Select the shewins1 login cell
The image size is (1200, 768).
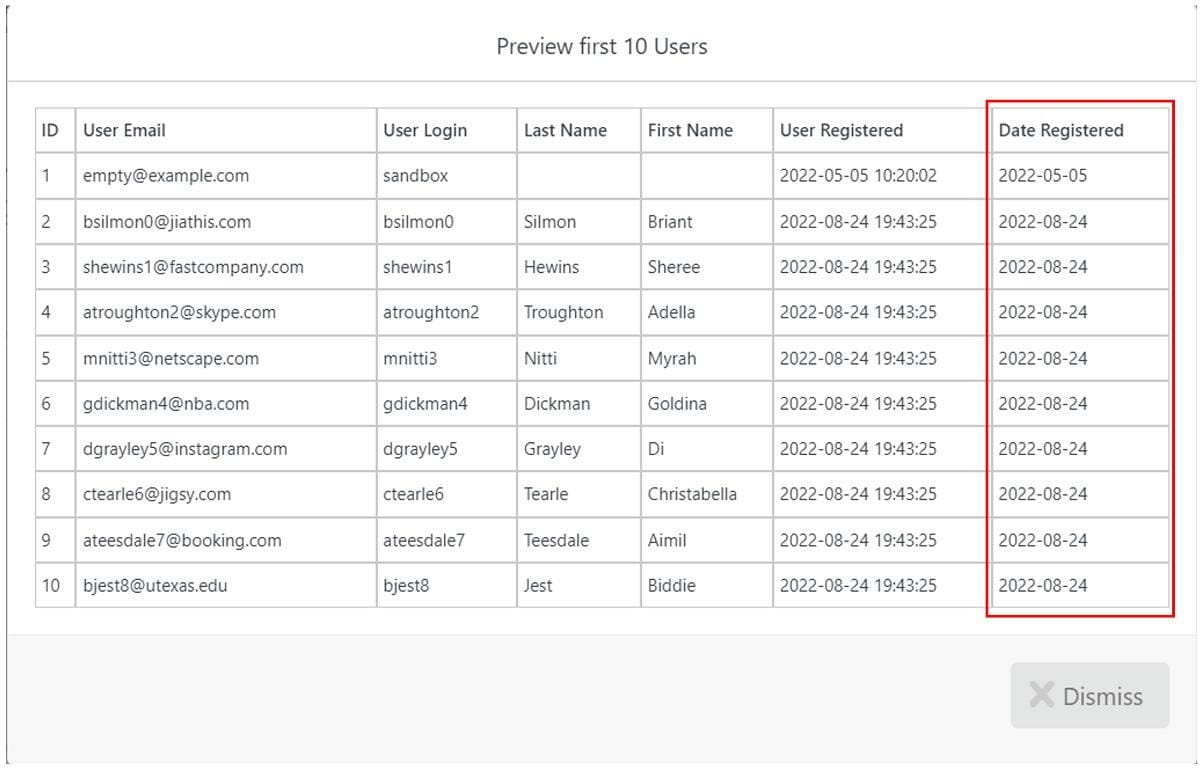coord(447,267)
